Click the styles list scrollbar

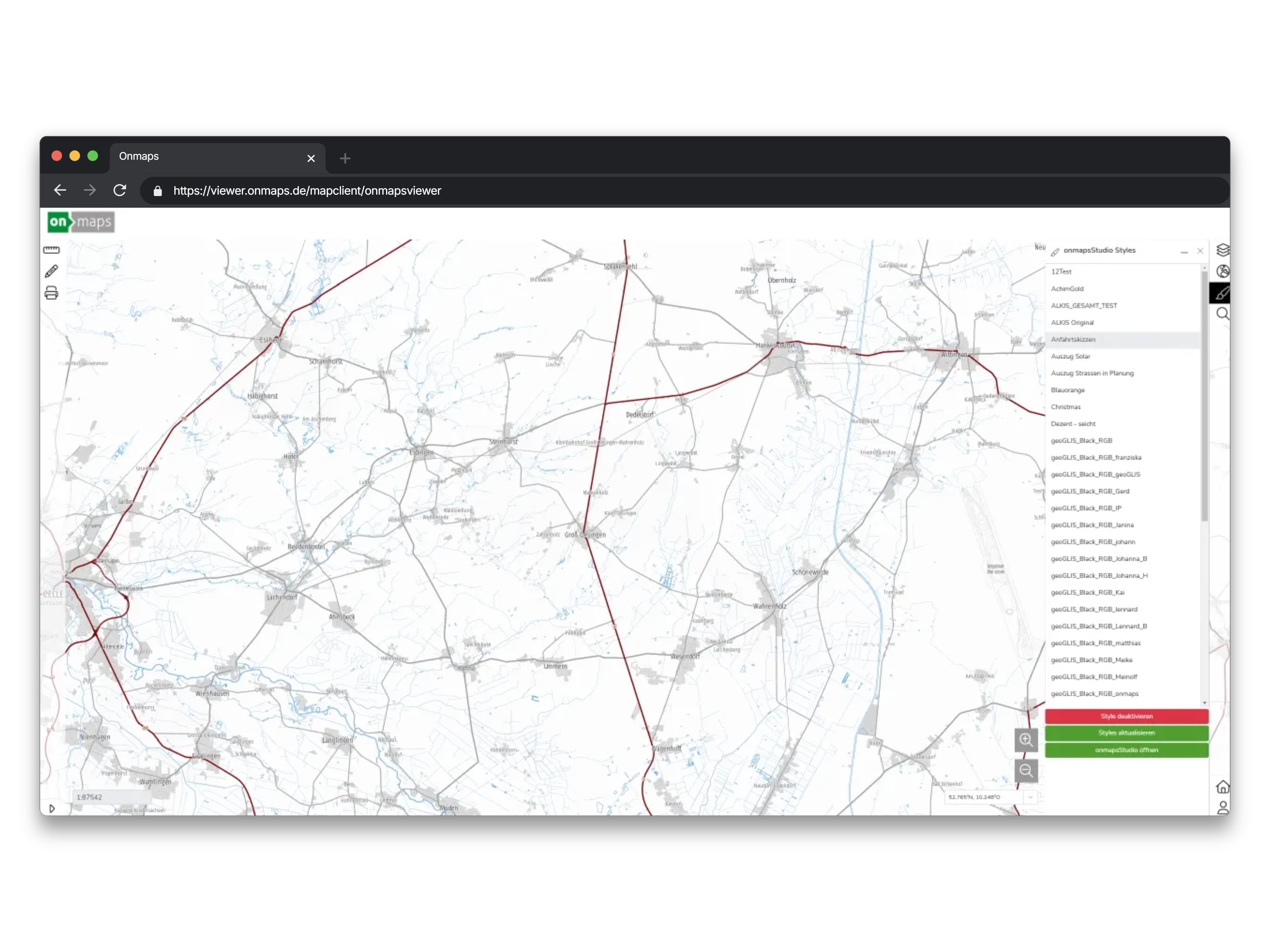[x=1204, y=396]
